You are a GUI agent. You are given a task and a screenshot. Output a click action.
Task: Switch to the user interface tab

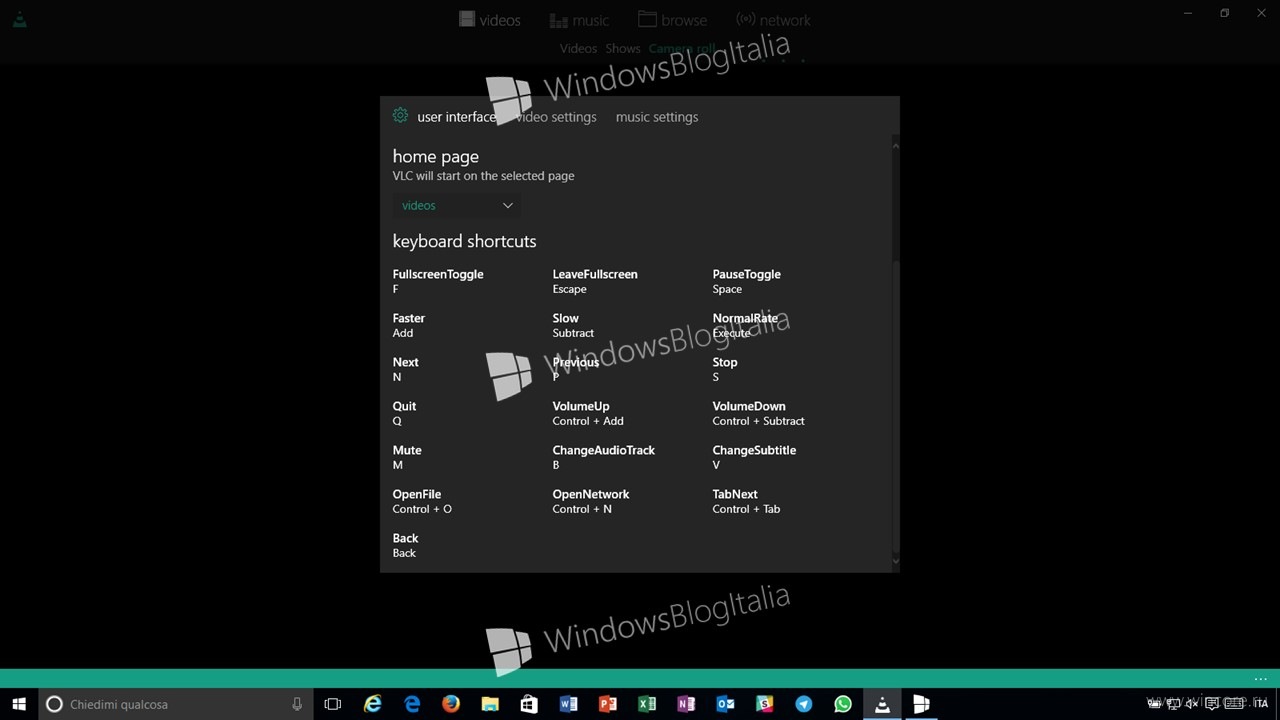click(456, 117)
